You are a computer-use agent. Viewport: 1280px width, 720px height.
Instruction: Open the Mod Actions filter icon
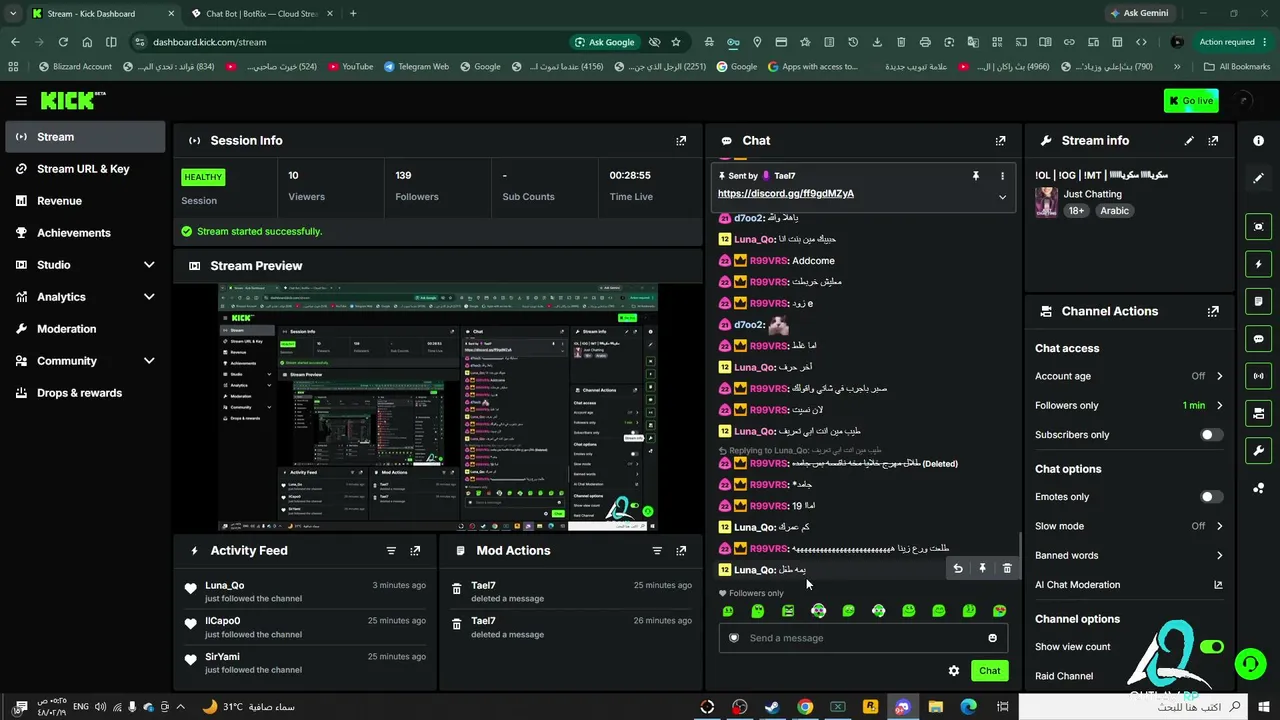(x=657, y=551)
